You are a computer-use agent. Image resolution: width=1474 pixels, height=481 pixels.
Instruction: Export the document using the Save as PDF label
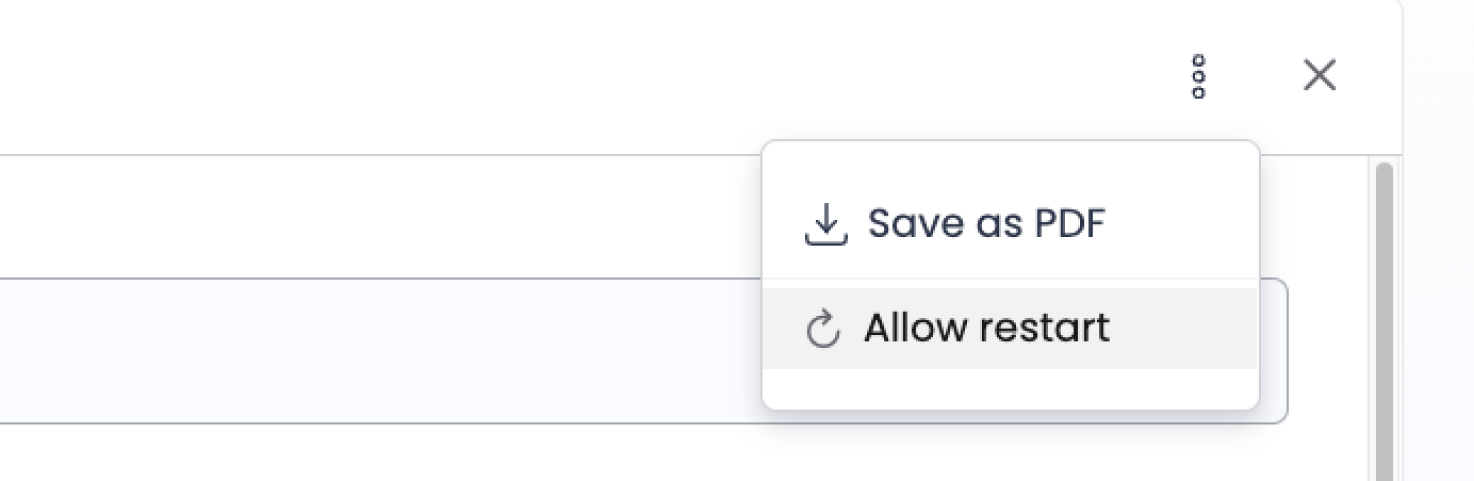point(986,224)
